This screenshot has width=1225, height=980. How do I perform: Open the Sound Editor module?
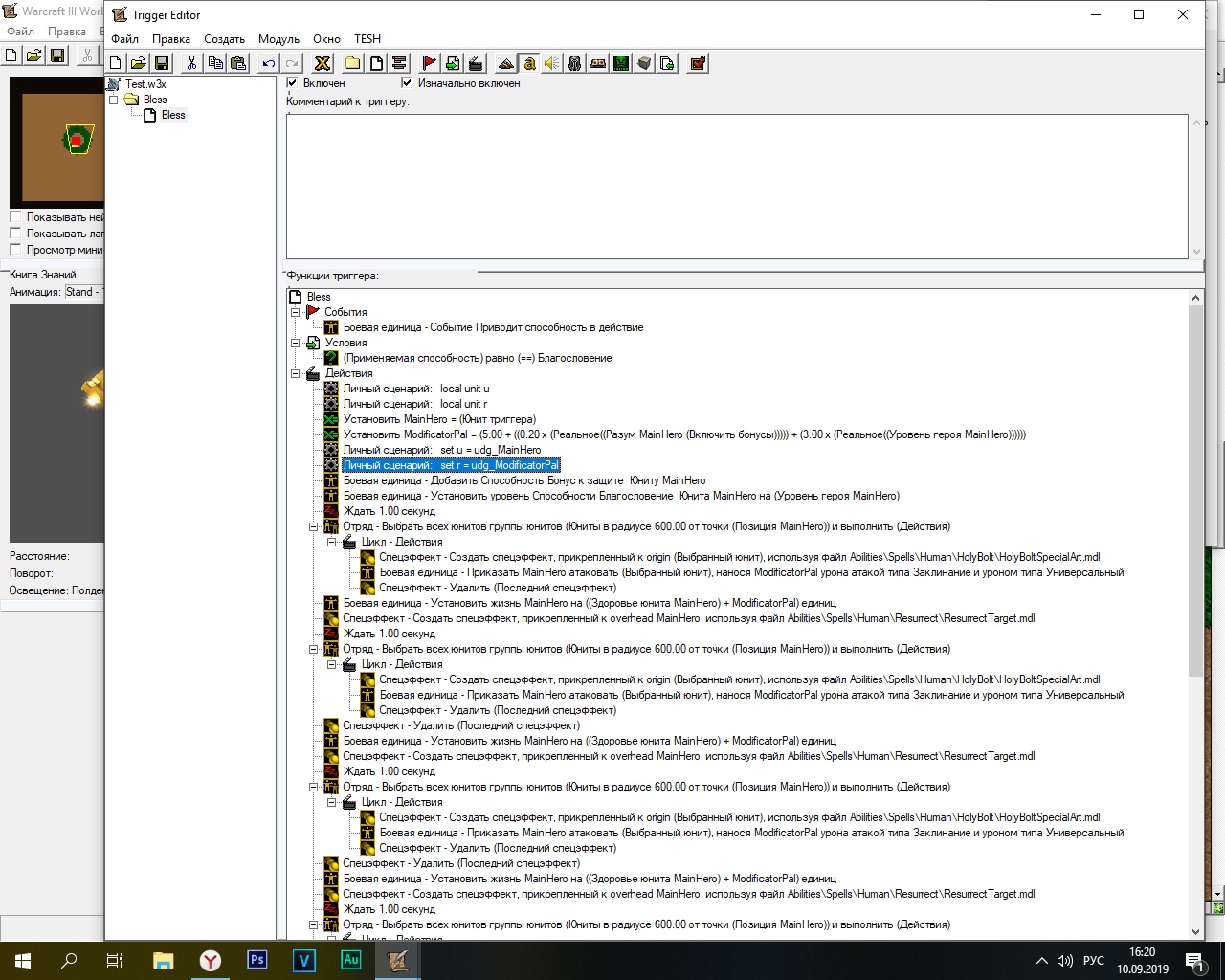[552, 63]
